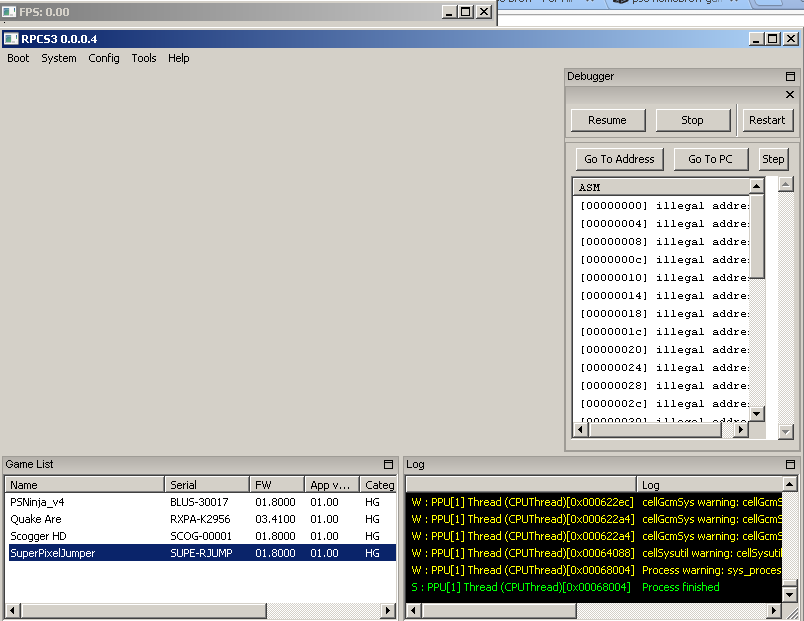Select SuperPixelJumper in the Game List

(x=52, y=553)
